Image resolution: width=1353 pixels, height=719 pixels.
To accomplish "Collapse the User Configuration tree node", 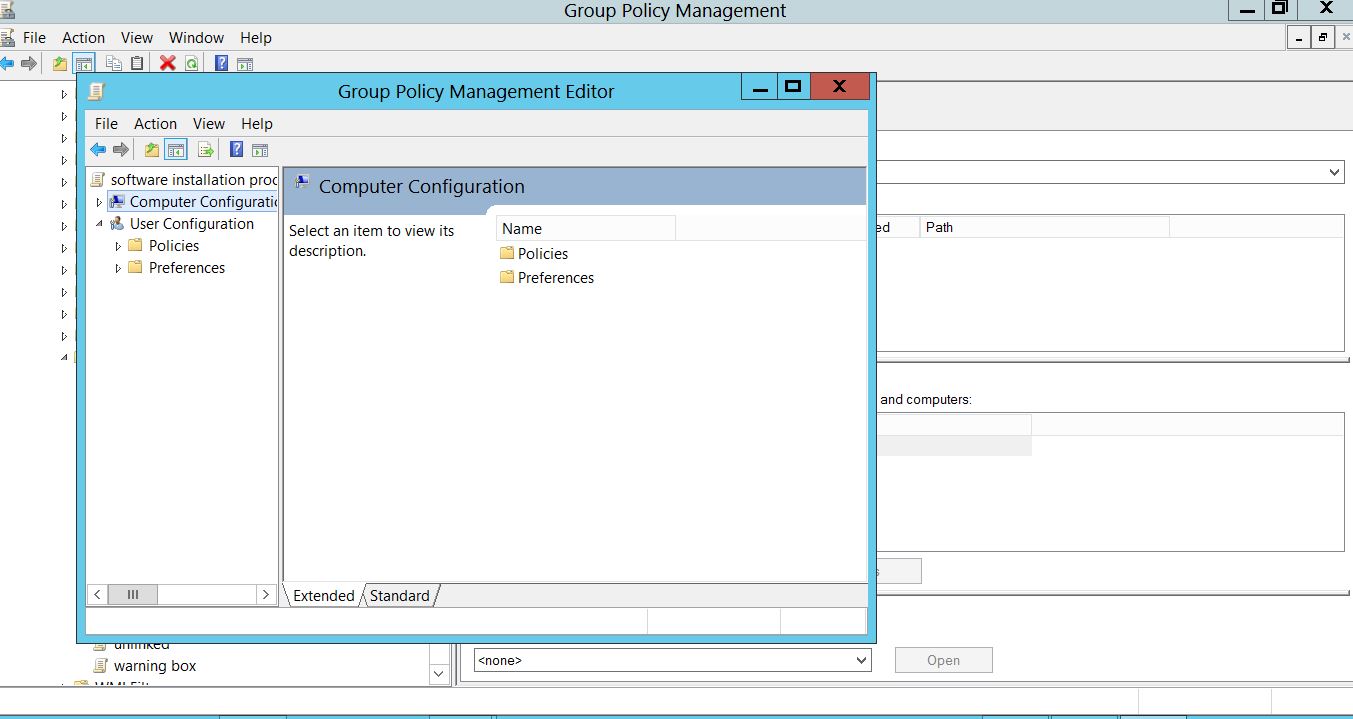I will [99, 224].
